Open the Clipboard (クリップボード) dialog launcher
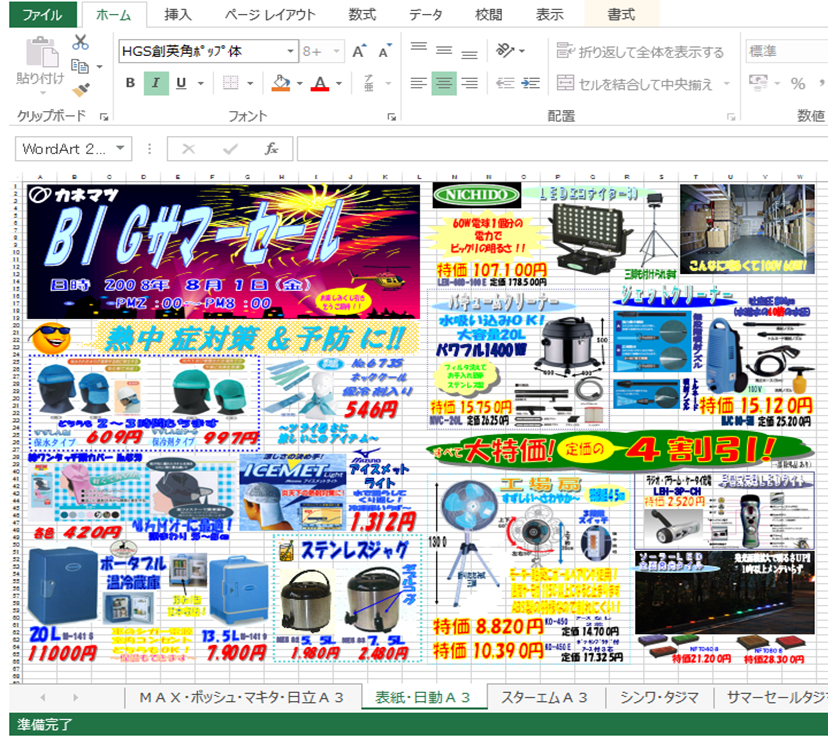 (104, 117)
